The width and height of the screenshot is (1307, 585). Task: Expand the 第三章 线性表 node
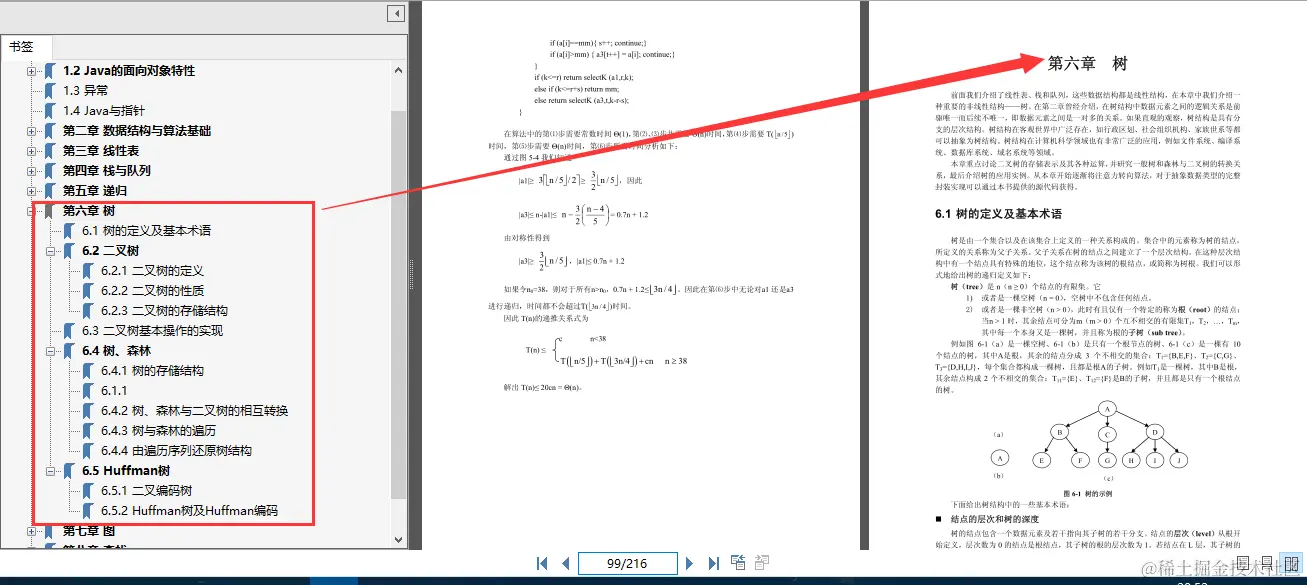pos(32,151)
